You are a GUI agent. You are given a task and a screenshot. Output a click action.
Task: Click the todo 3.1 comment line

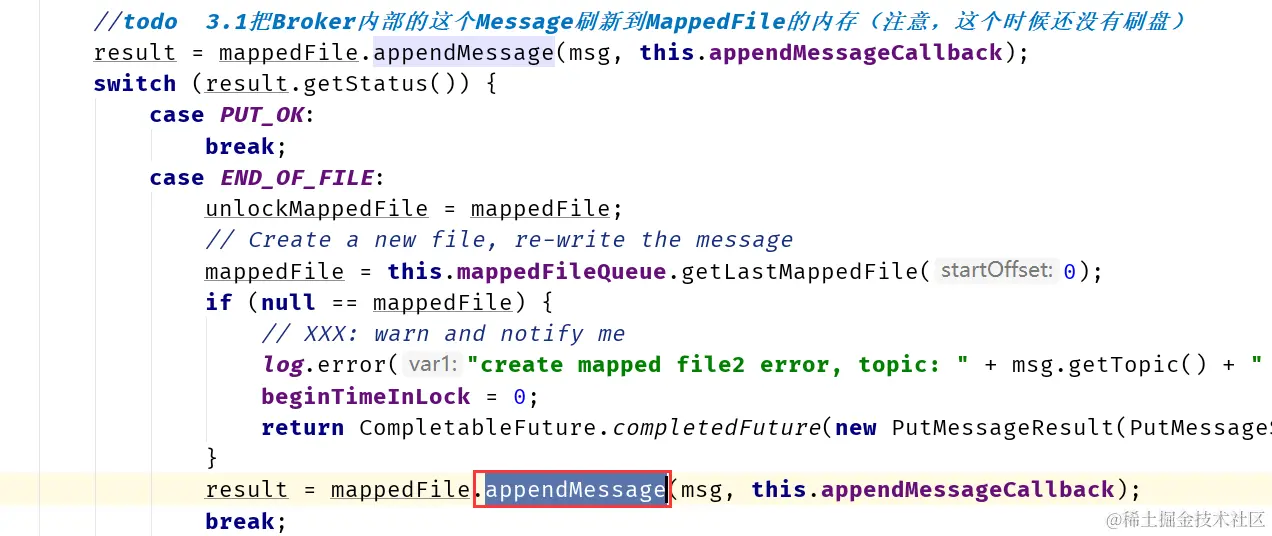click(640, 21)
